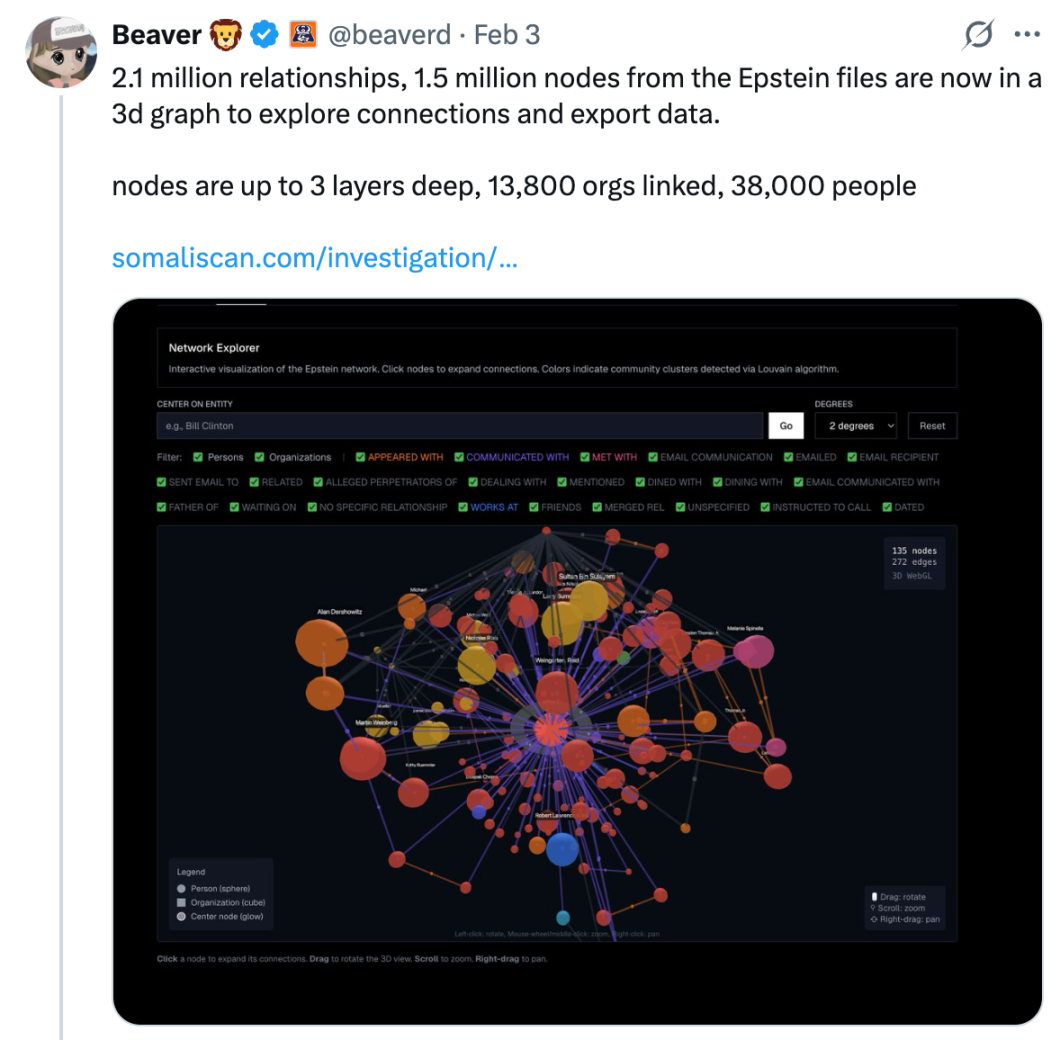Click Beaver's profile avatar
Image resolution: width=1060 pixels, height=1040 pixels.
click(61, 52)
